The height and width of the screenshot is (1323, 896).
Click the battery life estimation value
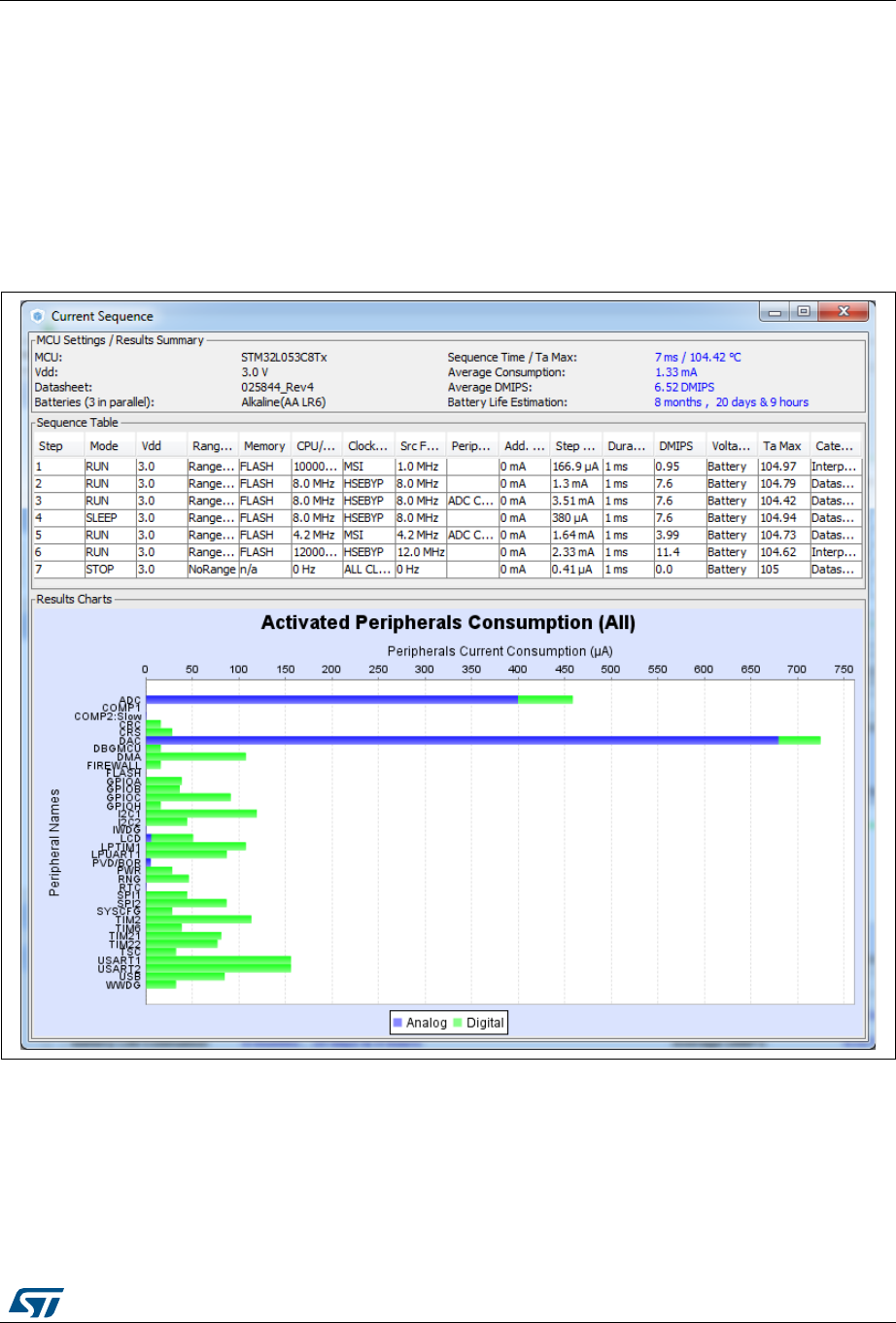[x=731, y=402]
